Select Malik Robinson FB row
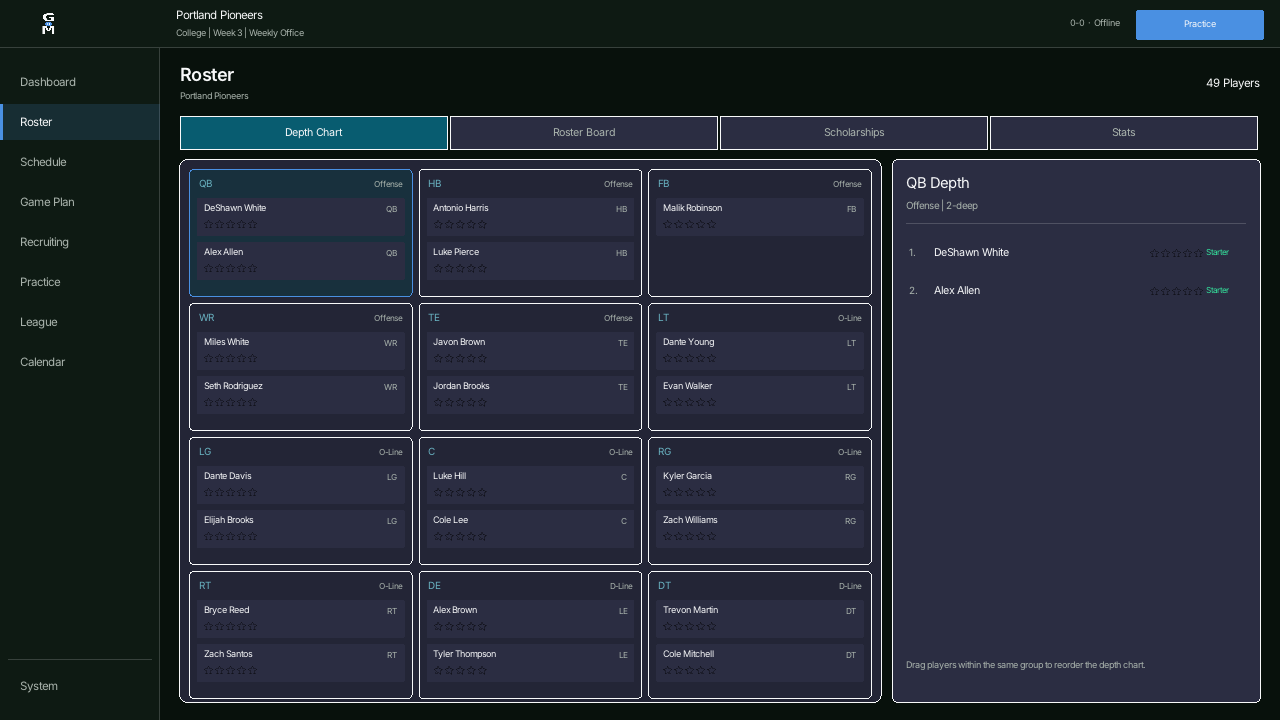Viewport: 1280px width, 720px height. click(760, 217)
